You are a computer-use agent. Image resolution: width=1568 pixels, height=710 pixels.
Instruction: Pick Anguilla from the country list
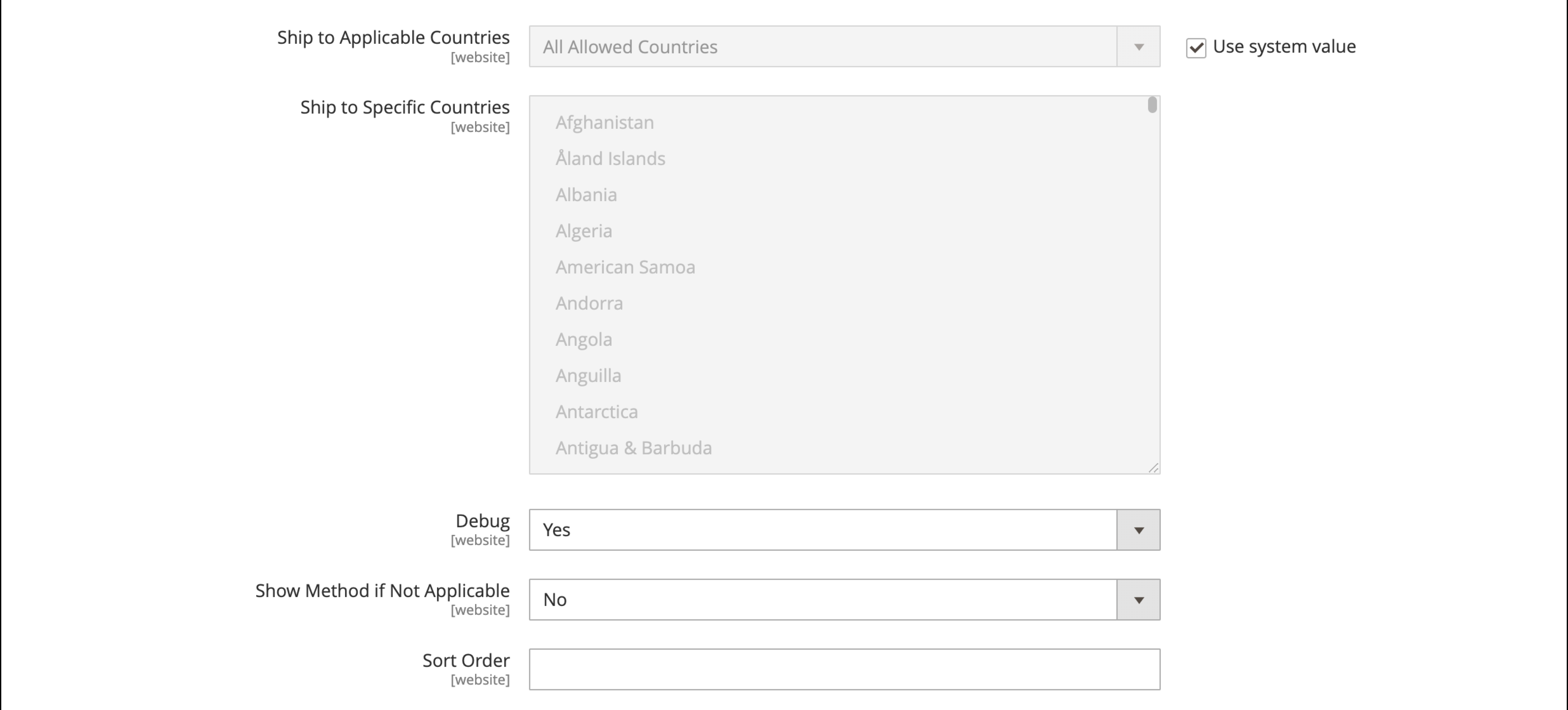[588, 376]
